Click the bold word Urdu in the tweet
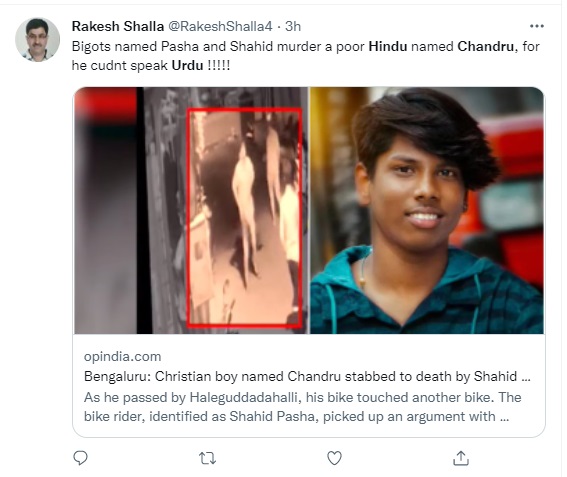567x477 pixels. [187, 66]
